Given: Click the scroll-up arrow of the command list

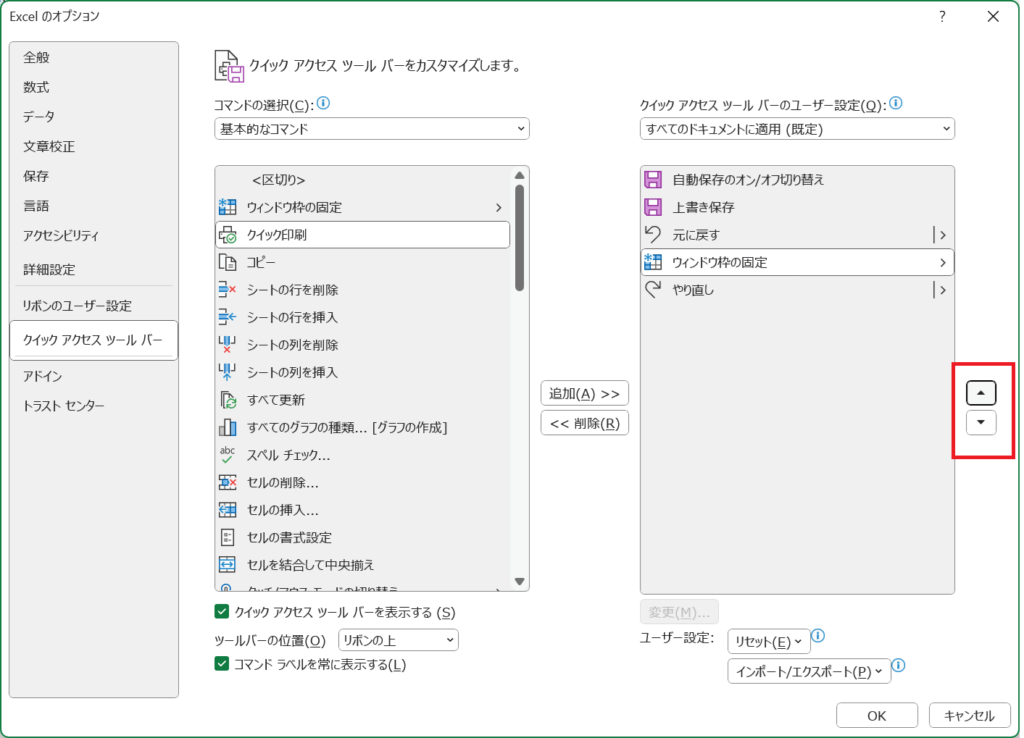Looking at the screenshot, I should tap(519, 175).
